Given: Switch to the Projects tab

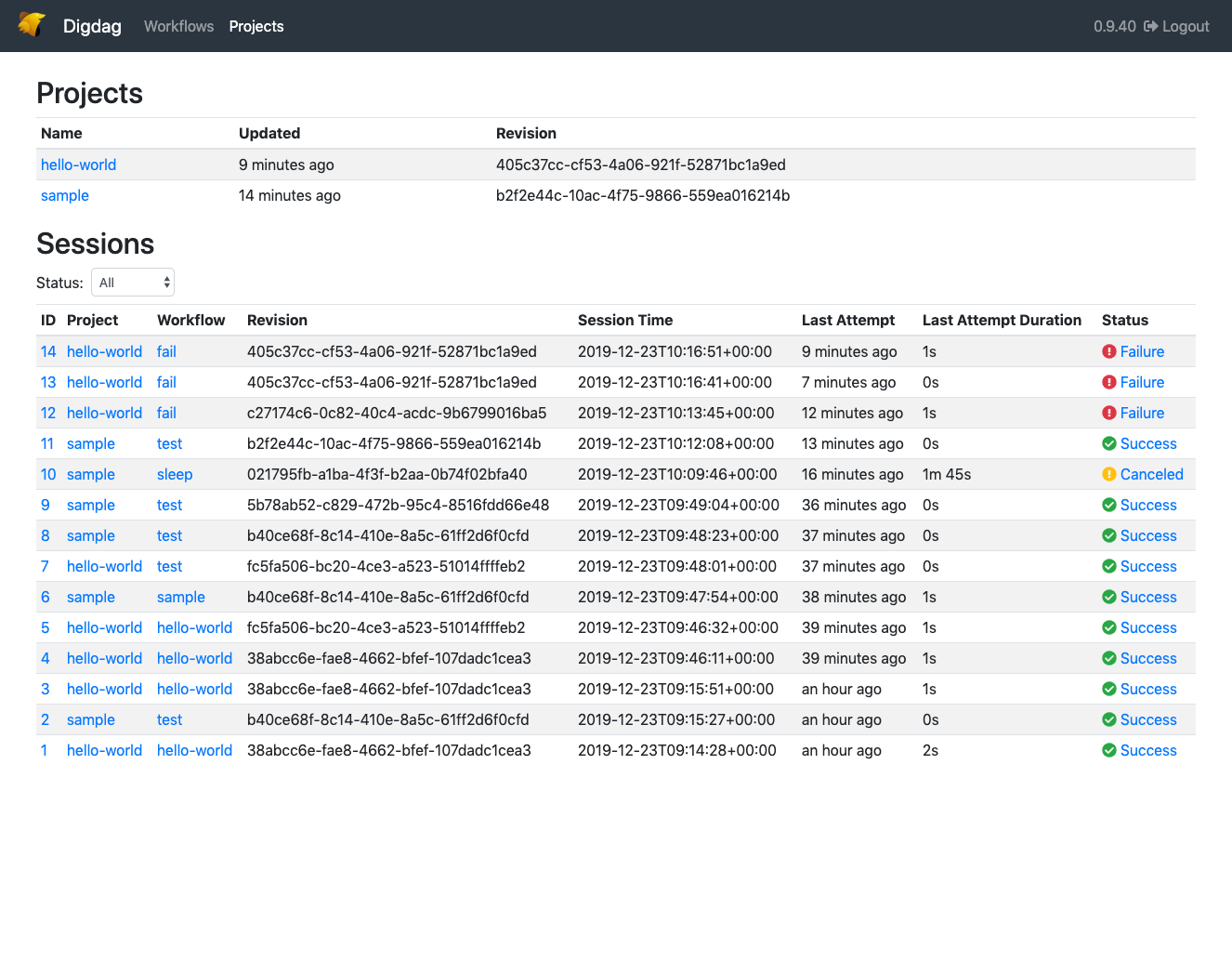Looking at the screenshot, I should [x=256, y=26].
